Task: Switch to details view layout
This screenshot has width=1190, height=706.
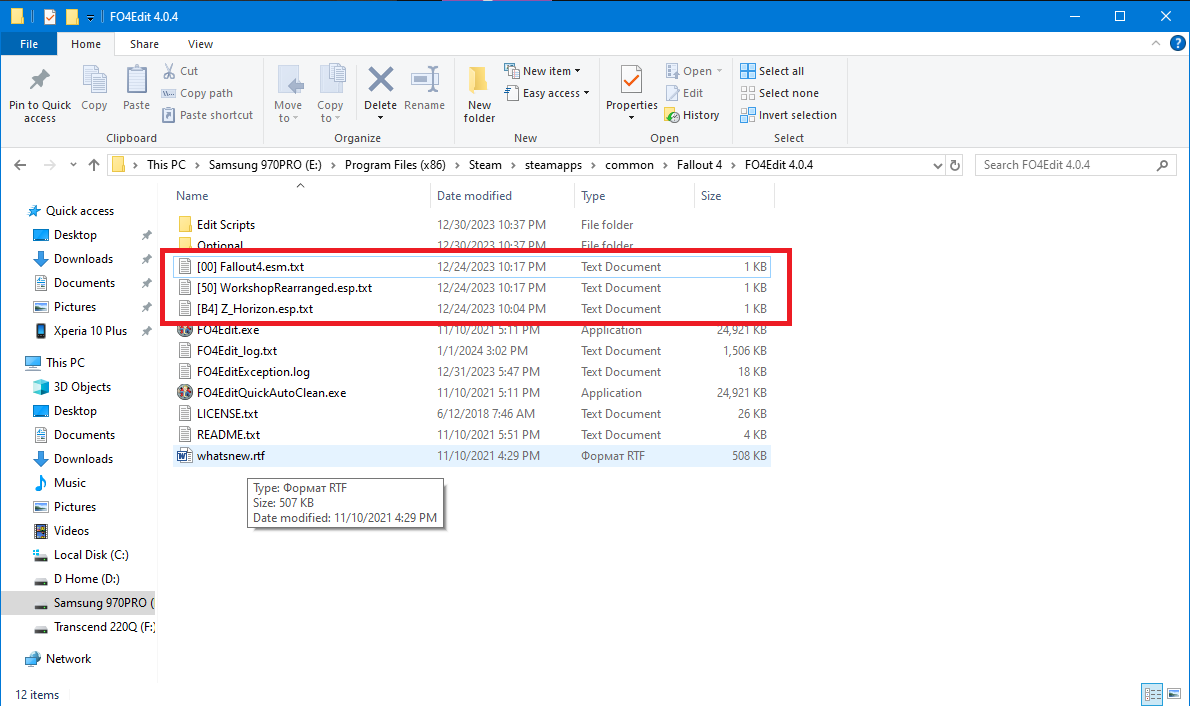Action: [1152, 694]
